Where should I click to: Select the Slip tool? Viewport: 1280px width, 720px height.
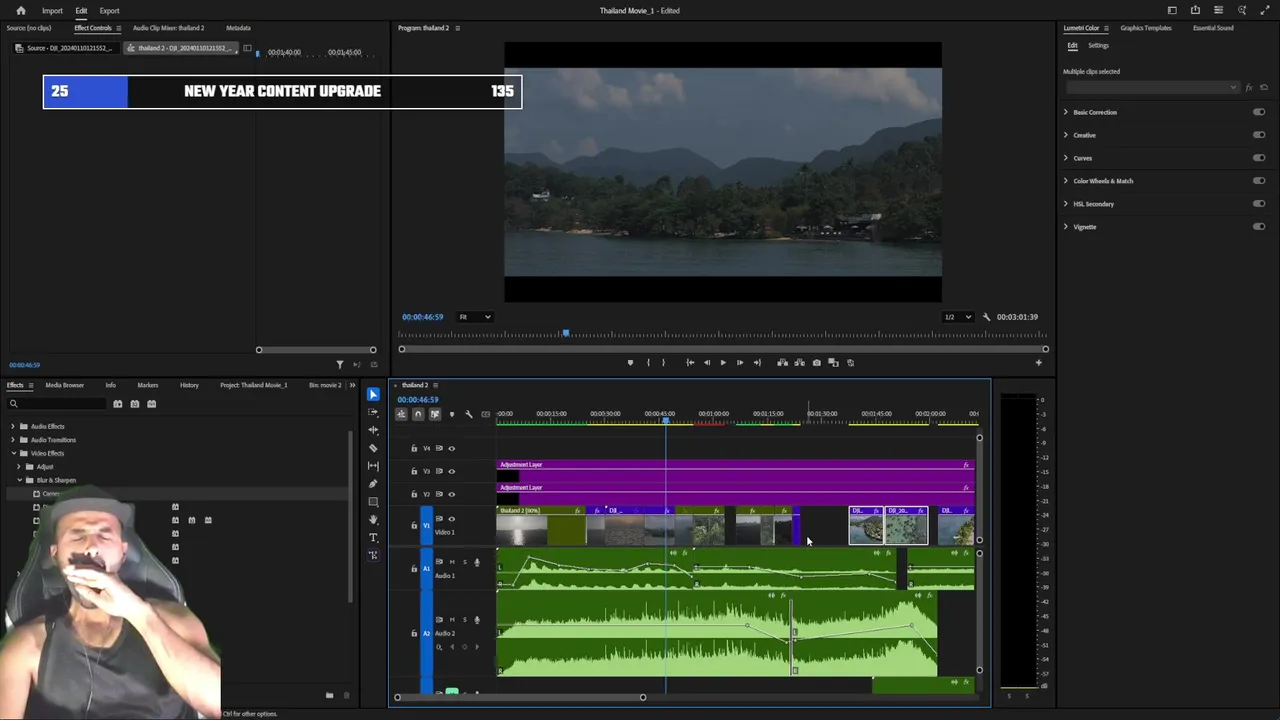pos(373,466)
